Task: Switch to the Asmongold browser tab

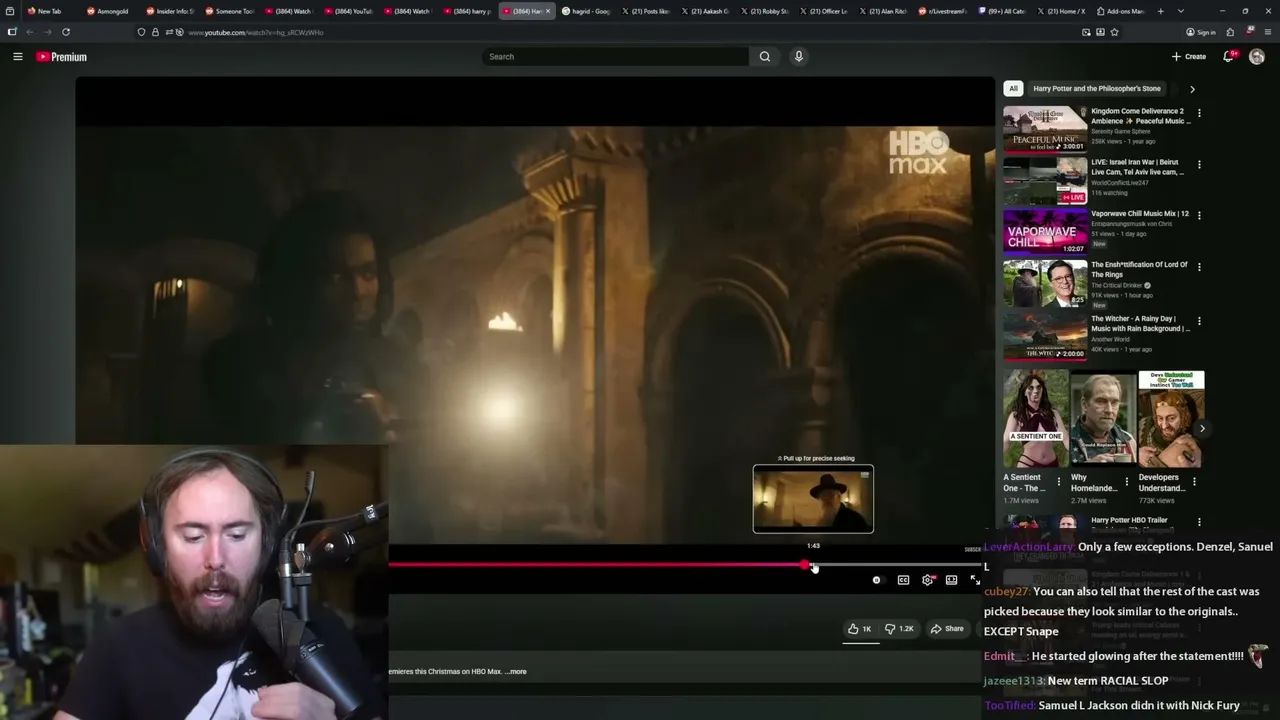Action: point(108,11)
